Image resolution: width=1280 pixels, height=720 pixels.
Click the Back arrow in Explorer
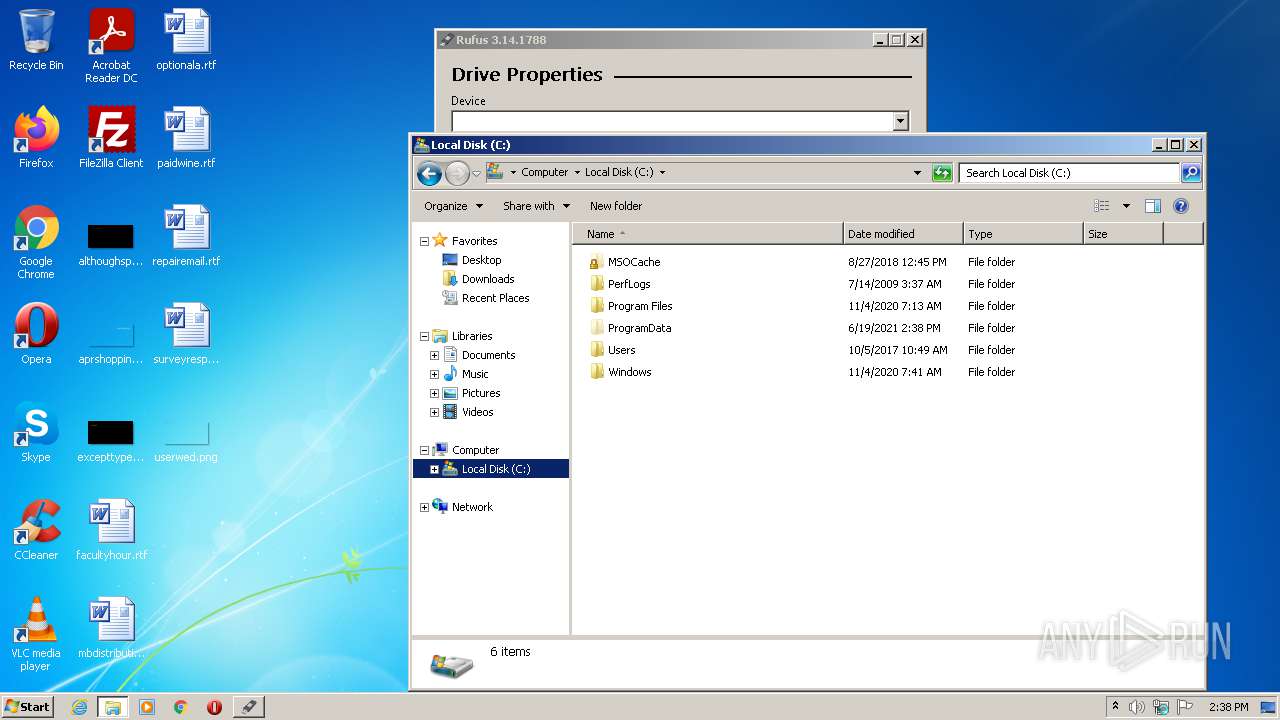point(429,173)
